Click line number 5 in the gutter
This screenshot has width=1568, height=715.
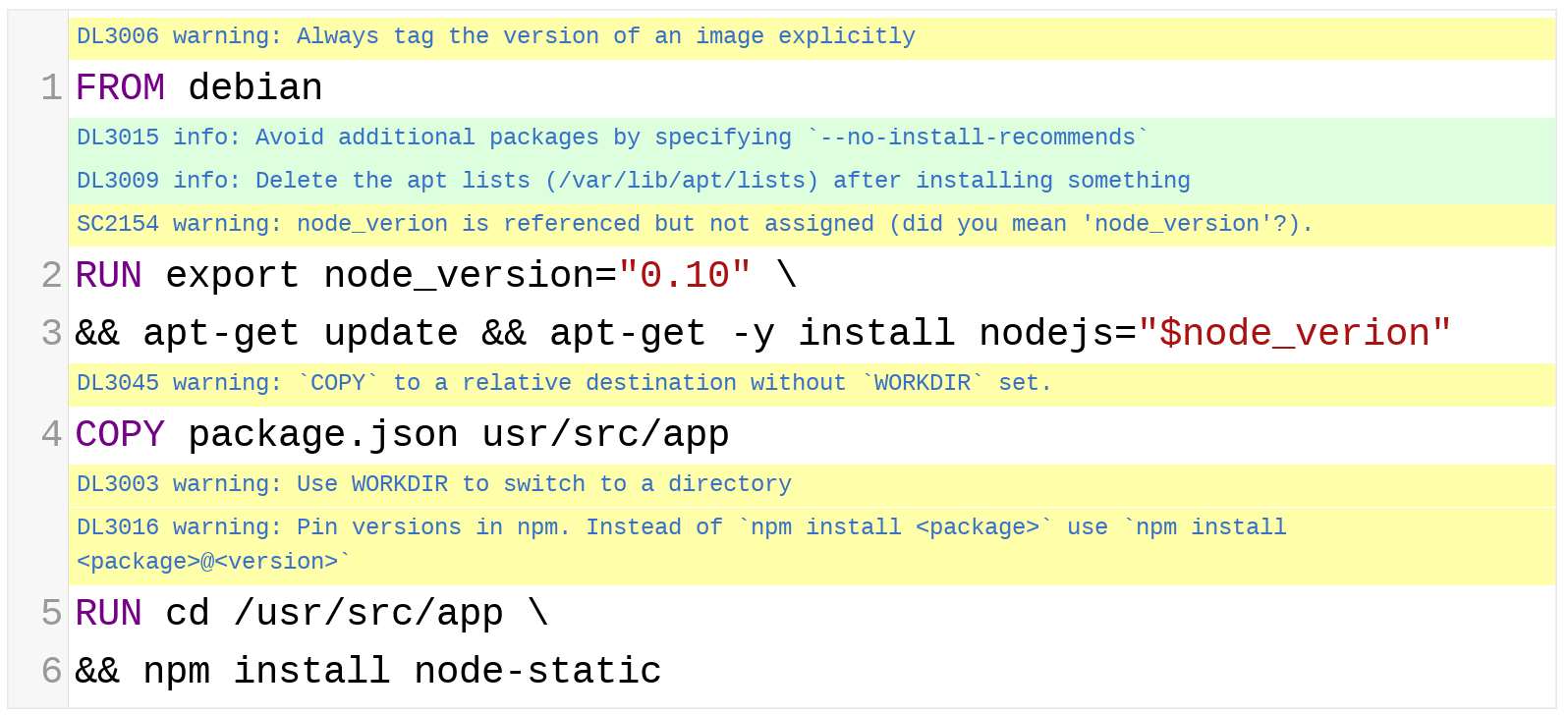coord(51,614)
